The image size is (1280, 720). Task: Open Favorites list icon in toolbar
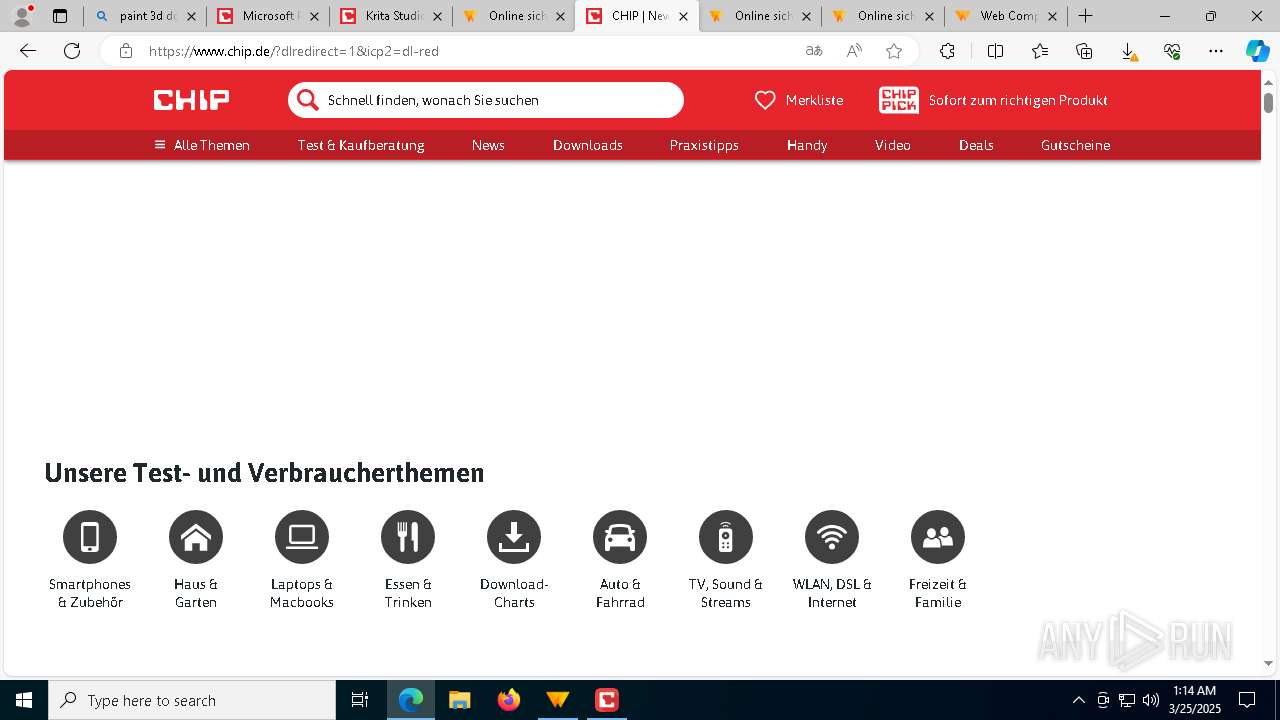point(1040,51)
